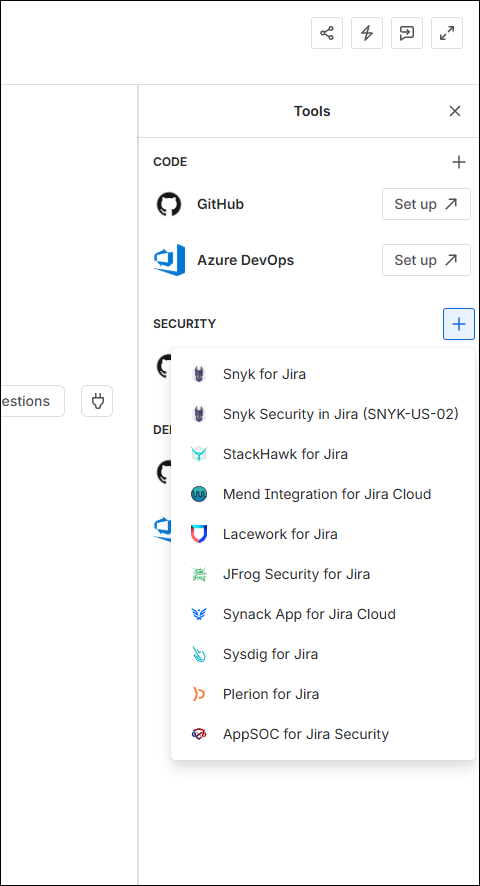Click the Azure DevOps logo icon
This screenshot has width=480, height=886.
[170, 260]
